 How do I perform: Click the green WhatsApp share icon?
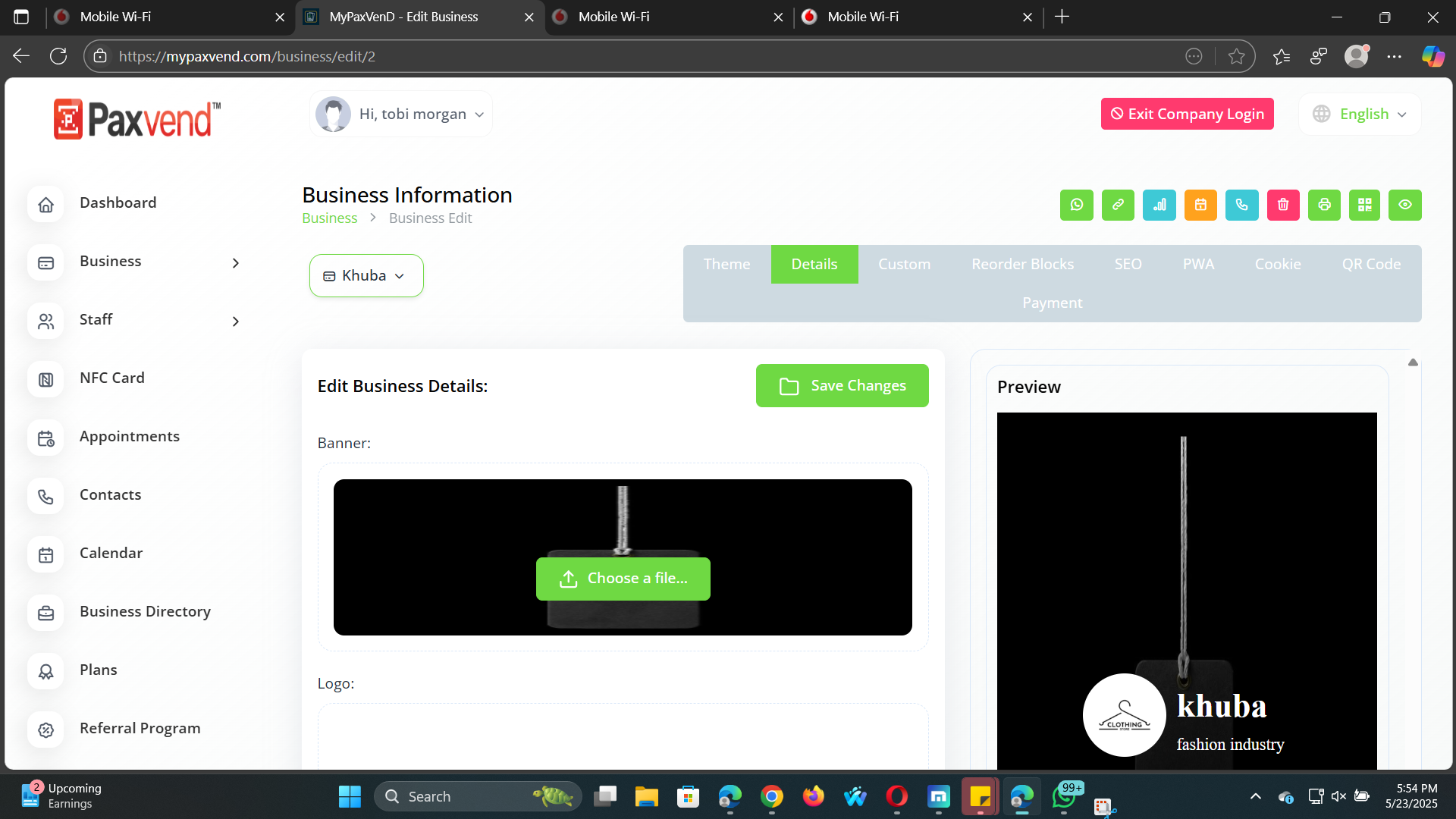(1077, 205)
